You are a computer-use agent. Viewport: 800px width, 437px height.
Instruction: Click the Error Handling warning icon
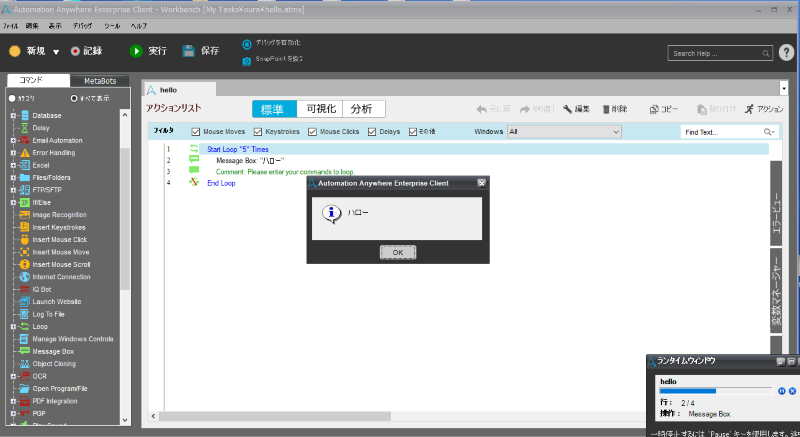click(x=24, y=153)
